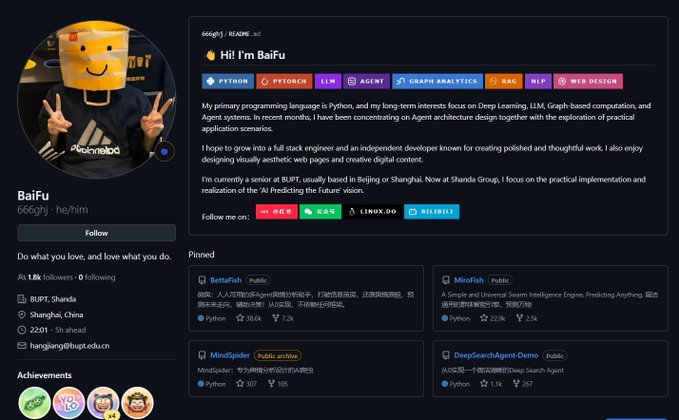This screenshot has height=420, width=679.
Task: Click the hangjiang@bupt.edu.cn email link
Action: (69, 346)
